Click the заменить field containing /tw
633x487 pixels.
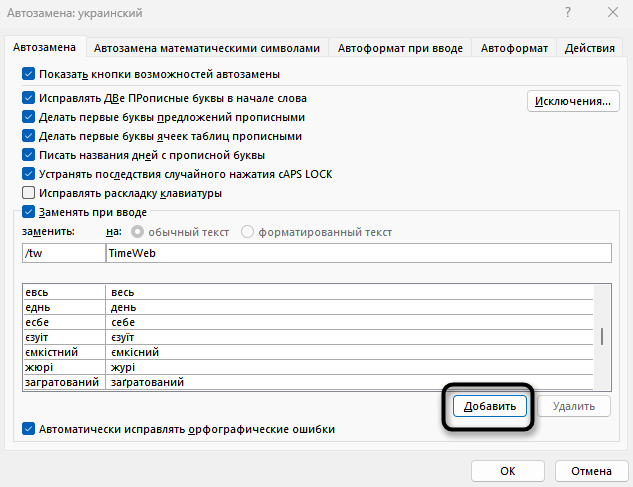(x=64, y=253)
